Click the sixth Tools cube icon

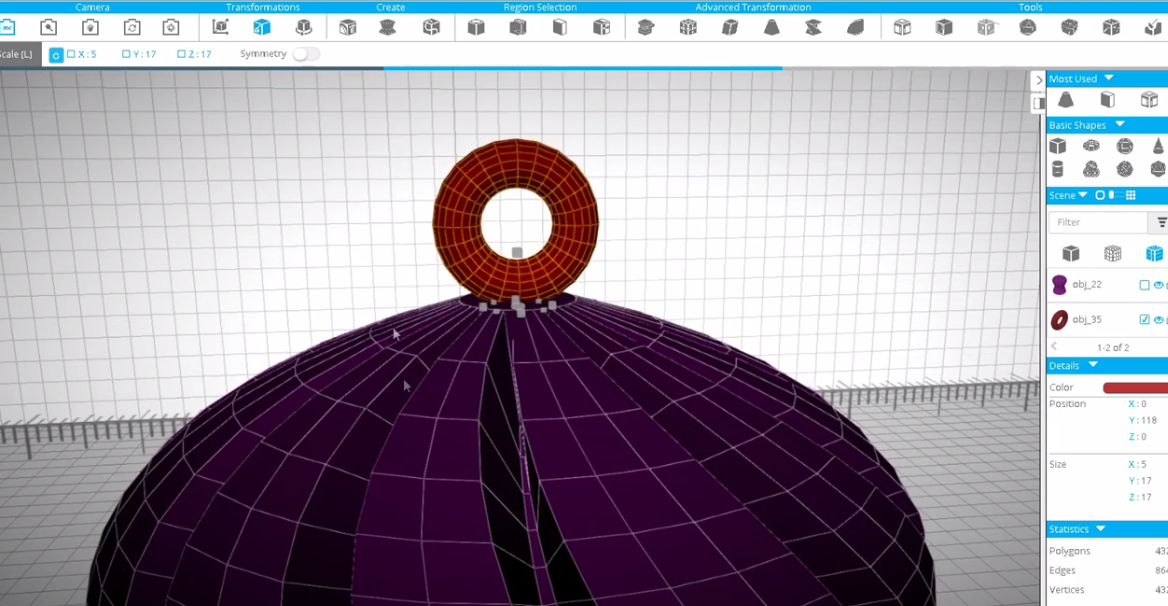click(x=1111, y=28)
